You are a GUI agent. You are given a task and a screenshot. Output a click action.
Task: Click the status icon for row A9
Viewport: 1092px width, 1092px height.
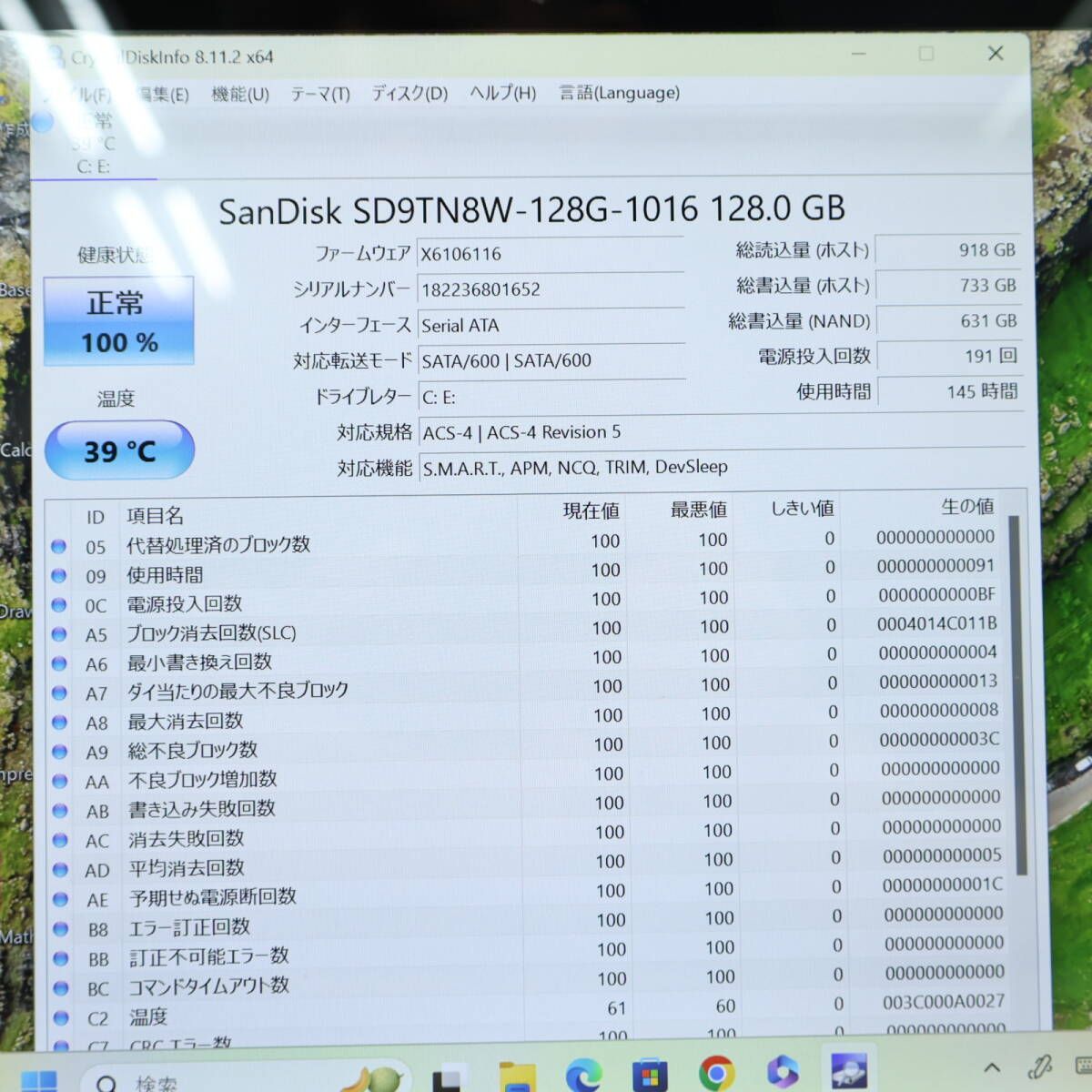tap(59, 752)
